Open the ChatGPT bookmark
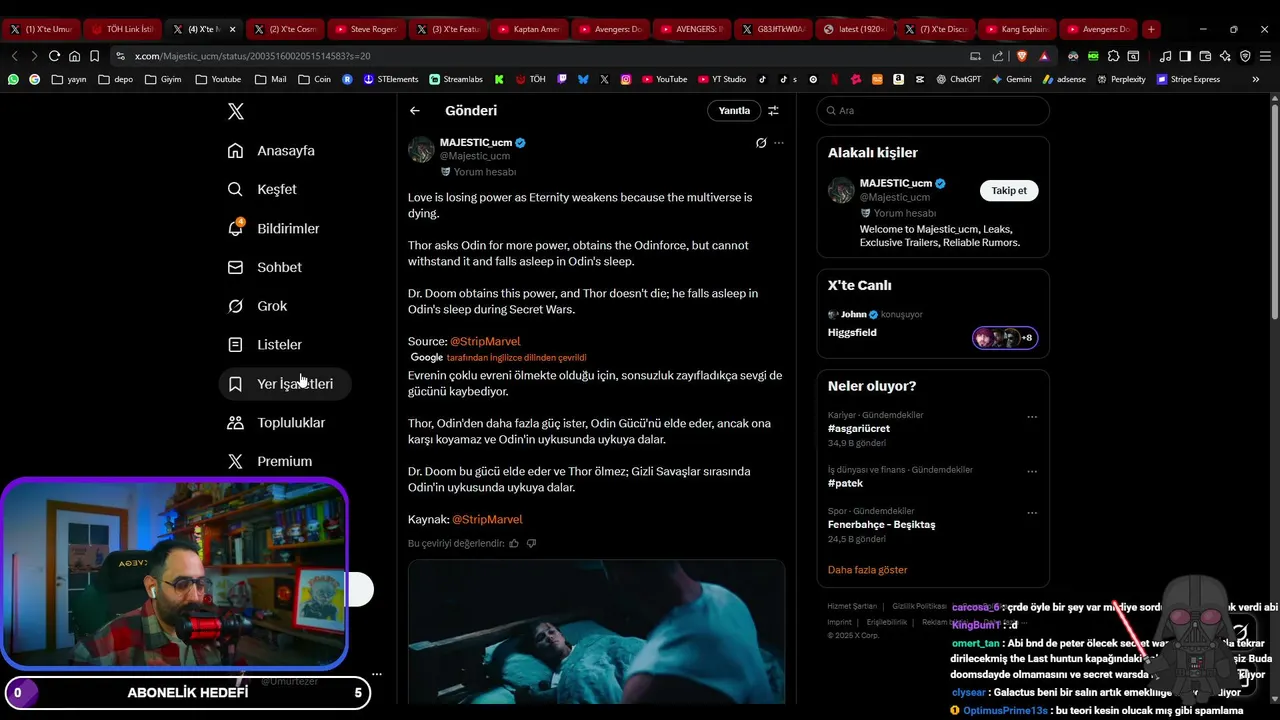Viewport: 1280px width, 720px height. (958, 79)
